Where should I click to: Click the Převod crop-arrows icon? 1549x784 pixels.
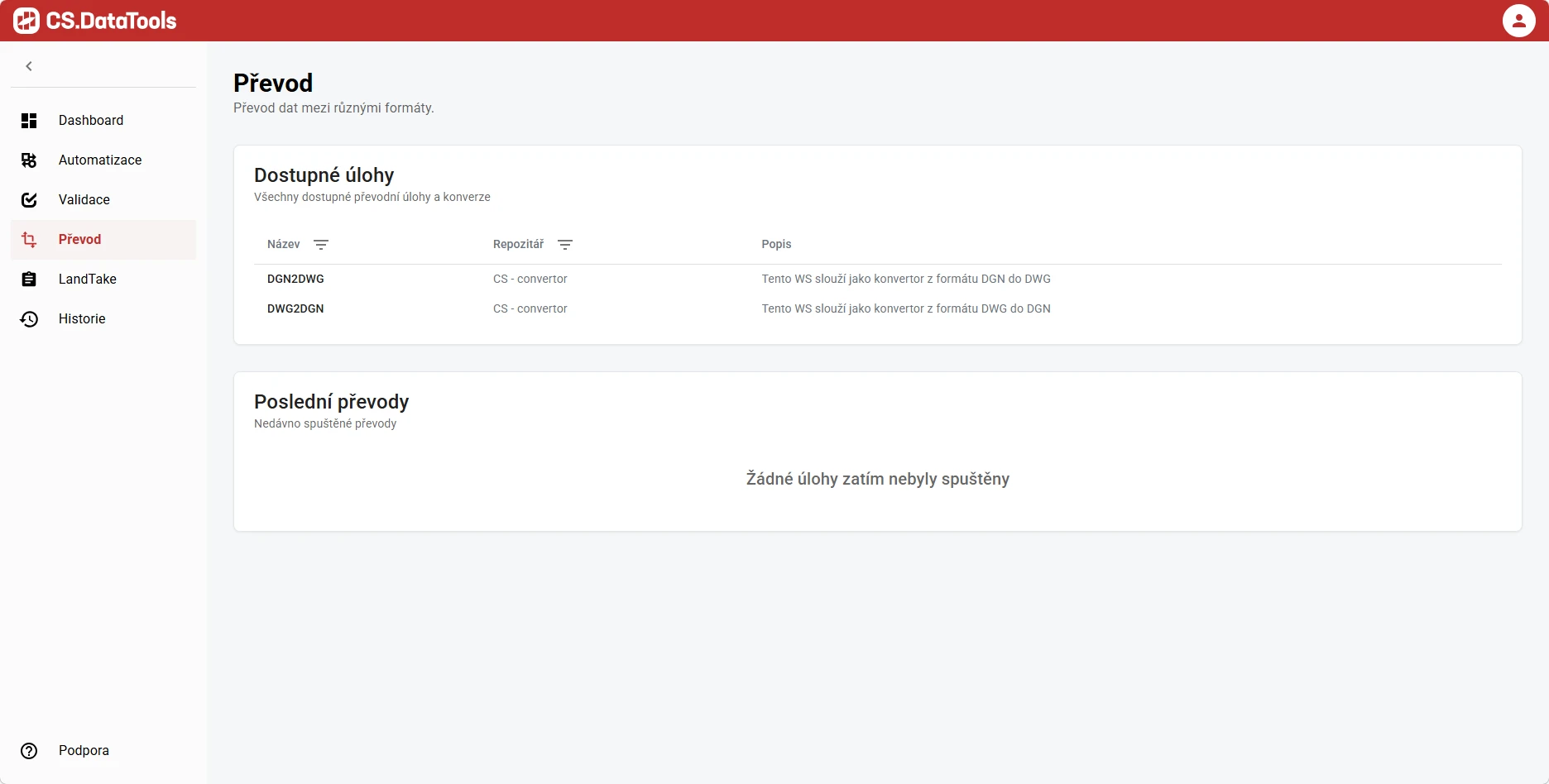(x=29, y=240)
